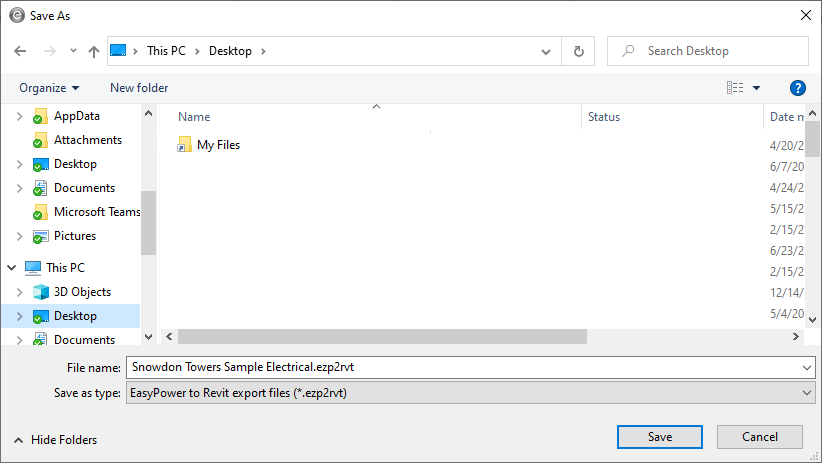
Task: Click the Save button
Action: click(659, 437)
